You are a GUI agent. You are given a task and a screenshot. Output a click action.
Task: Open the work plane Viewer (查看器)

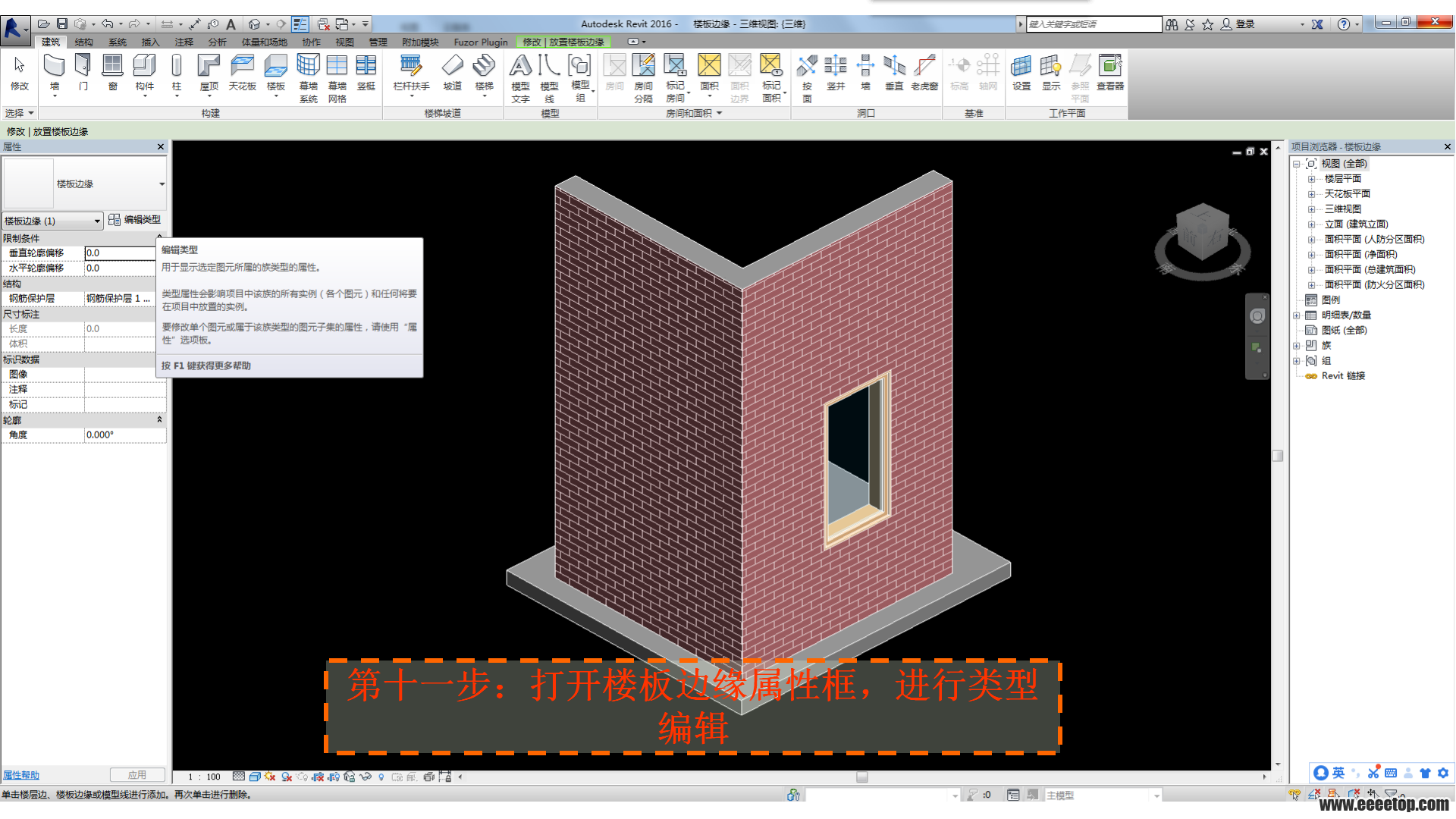pyautogui.click(x=1110, y=73)
